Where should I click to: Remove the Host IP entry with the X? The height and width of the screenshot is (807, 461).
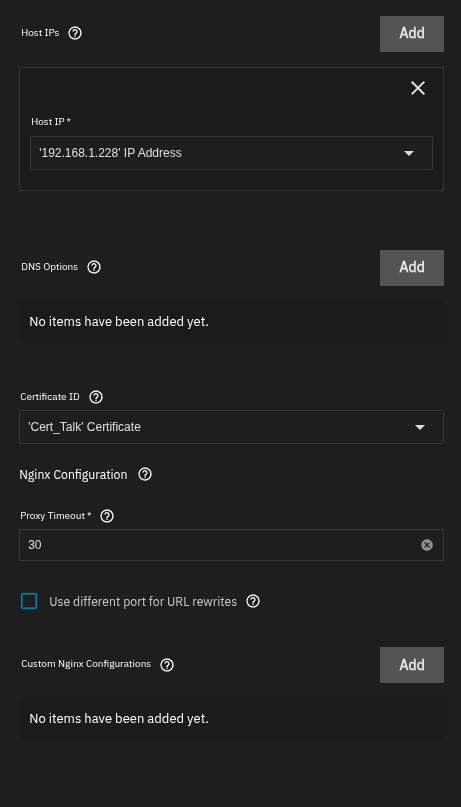click(418, 89)
